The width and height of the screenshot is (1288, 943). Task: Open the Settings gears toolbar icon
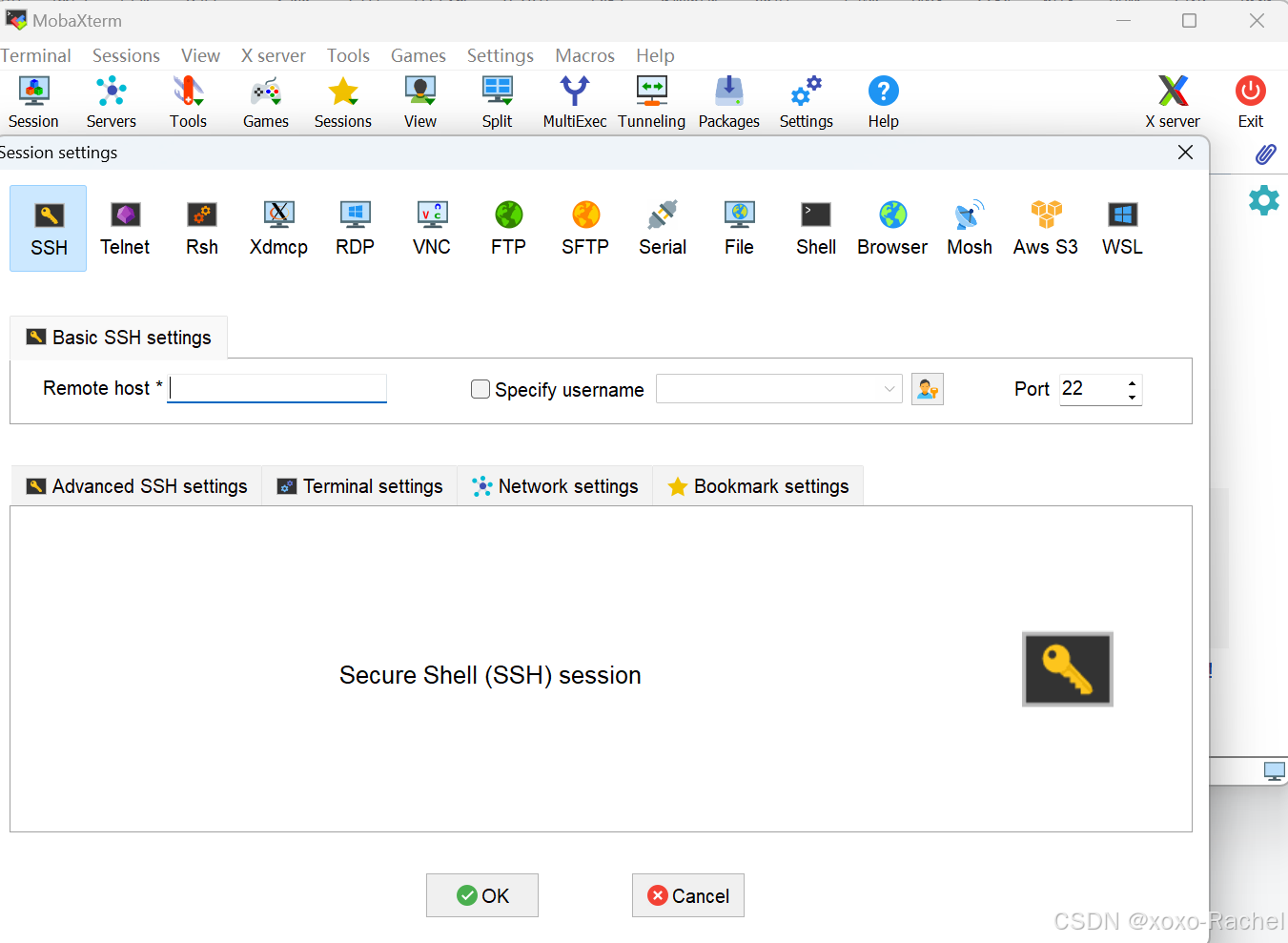pyautogui.click(x=807, y=102)
